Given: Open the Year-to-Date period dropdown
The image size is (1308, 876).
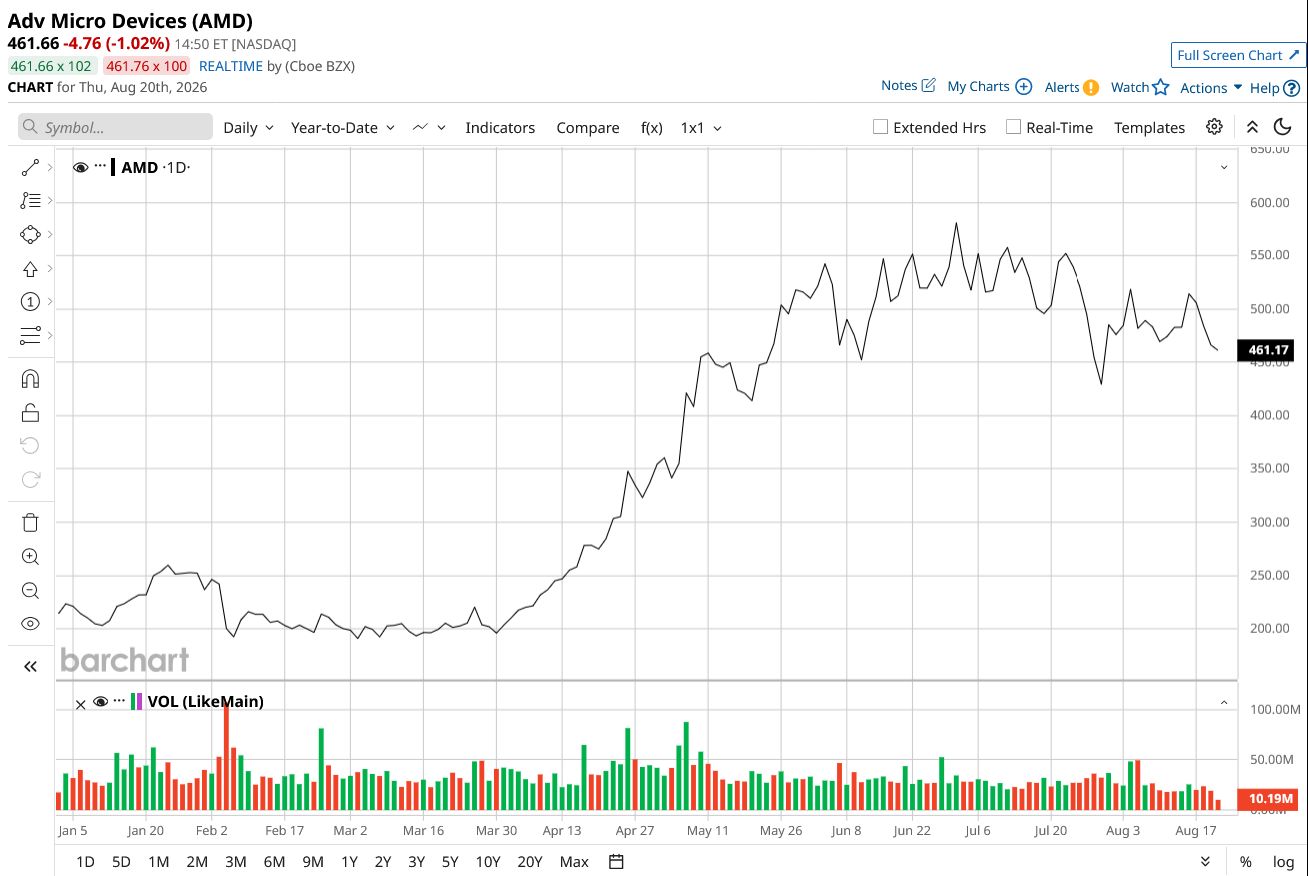Looking at the screenshot, I should coord(343,128).
